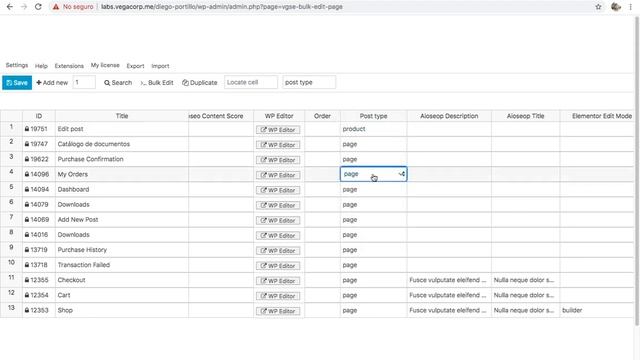The height and width of the screenshot is (360, 640).
Task: Click lock icon for ID 19751
Action: (27, 129)
